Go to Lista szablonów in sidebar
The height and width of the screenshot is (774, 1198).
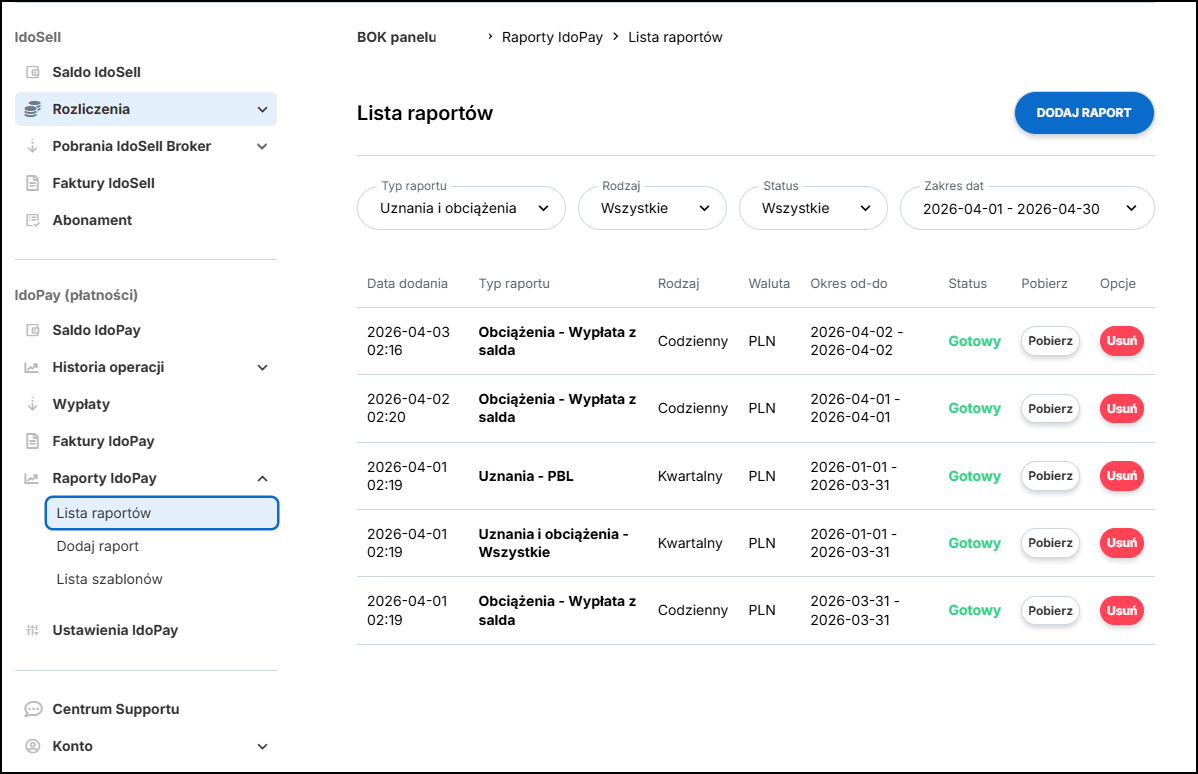point(109,579)
